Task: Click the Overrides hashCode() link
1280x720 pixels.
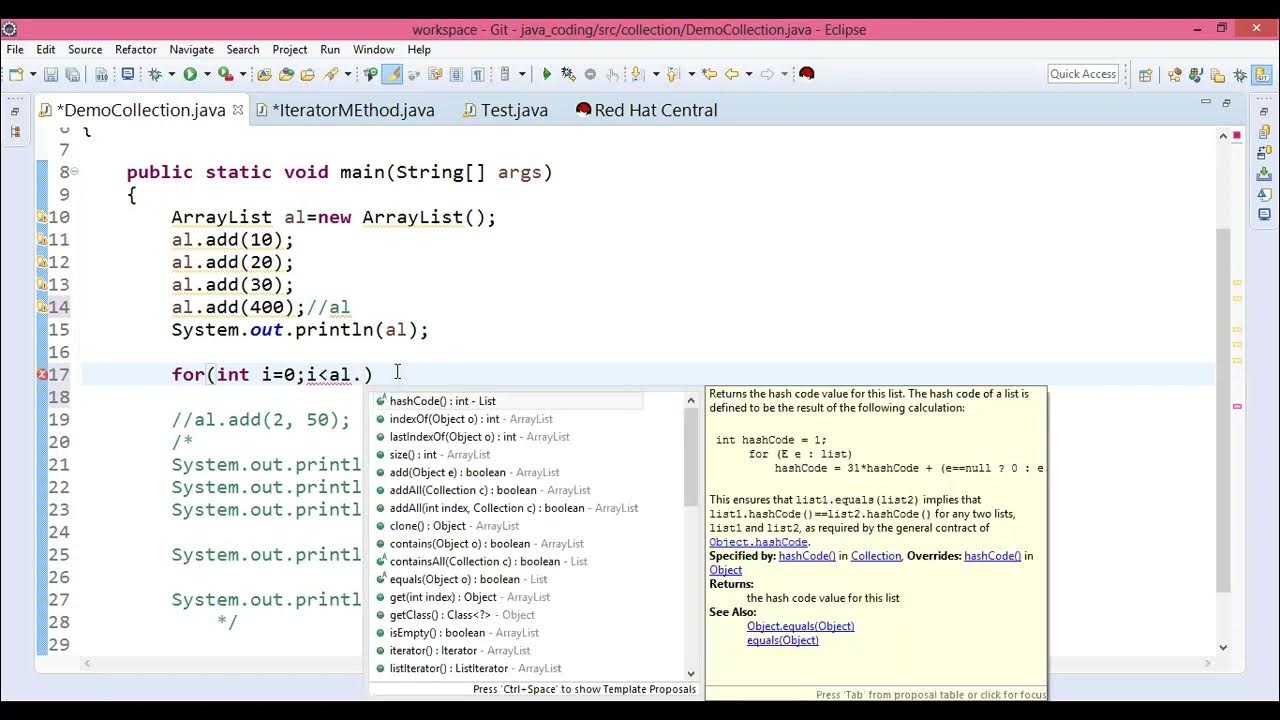Action: point(992,556)
